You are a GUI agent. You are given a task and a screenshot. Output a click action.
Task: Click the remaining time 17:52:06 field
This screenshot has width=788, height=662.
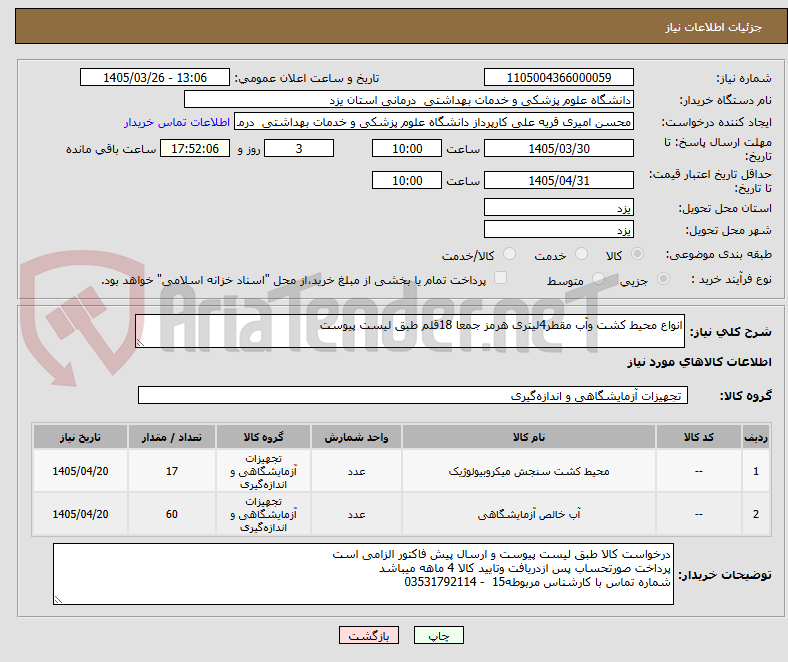tap(195, 148)
